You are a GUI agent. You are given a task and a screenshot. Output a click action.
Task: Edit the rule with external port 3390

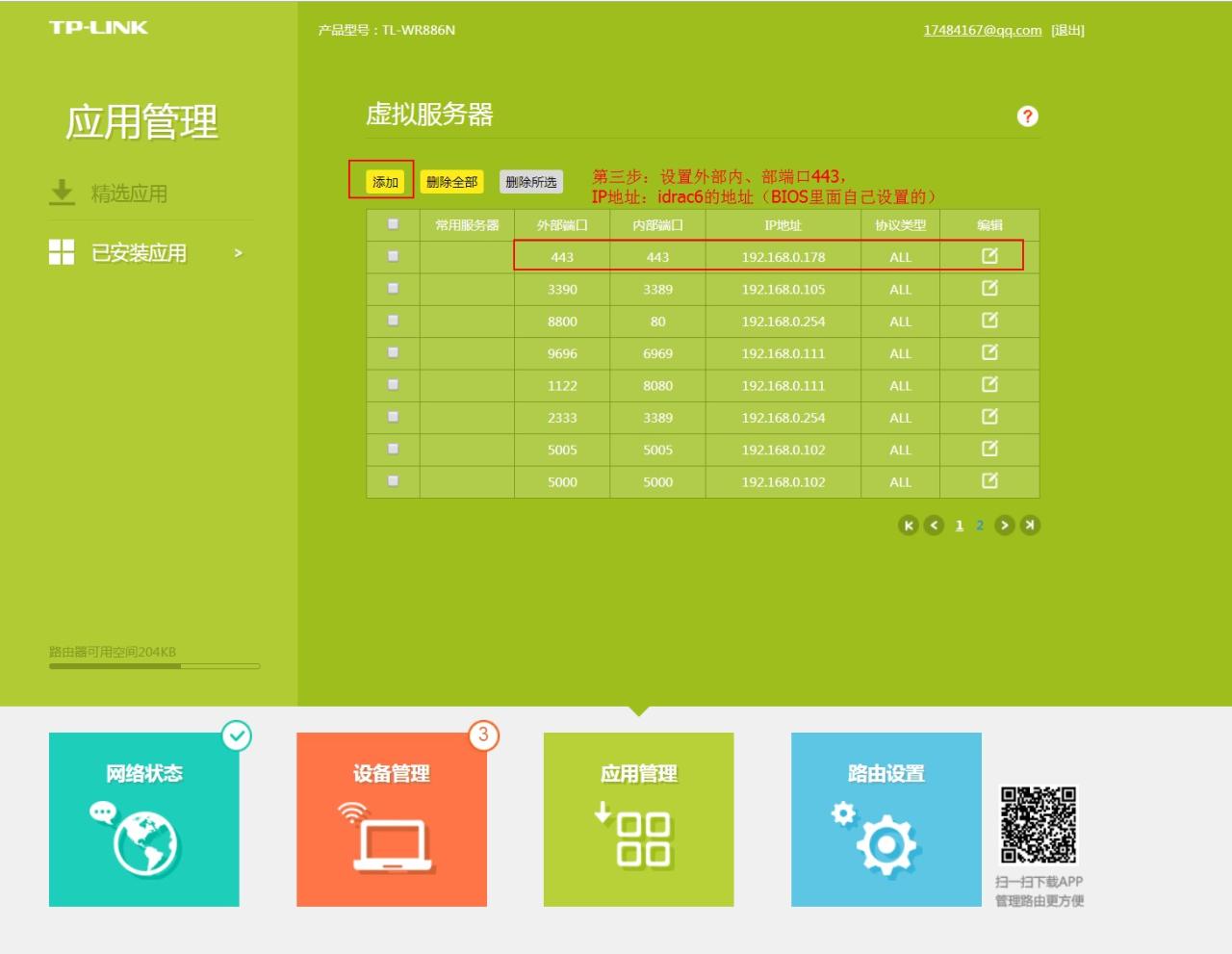click(989, 288)
